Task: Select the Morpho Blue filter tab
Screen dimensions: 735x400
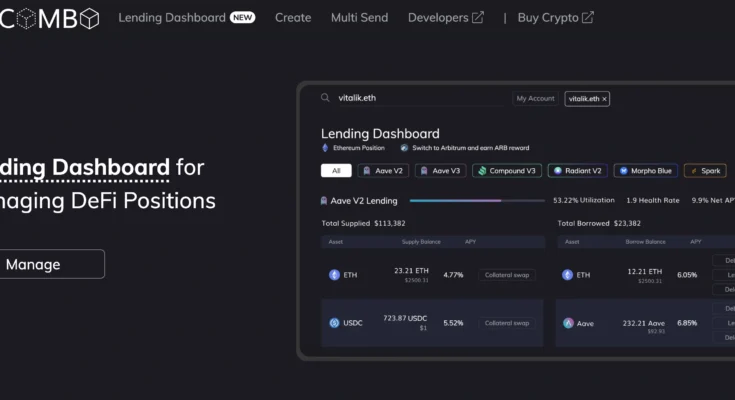Action: click(646, 171)
